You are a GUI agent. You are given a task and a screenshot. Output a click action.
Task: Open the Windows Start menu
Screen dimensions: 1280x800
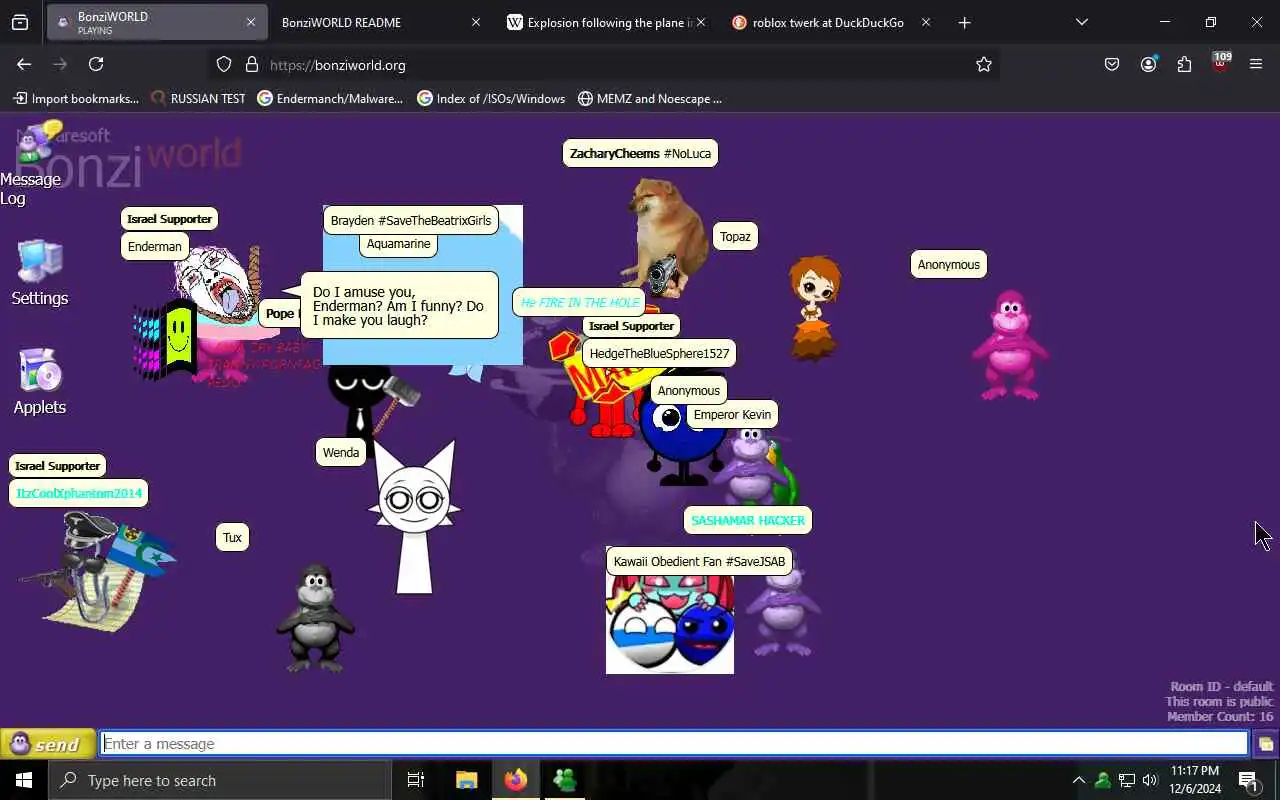24,780
